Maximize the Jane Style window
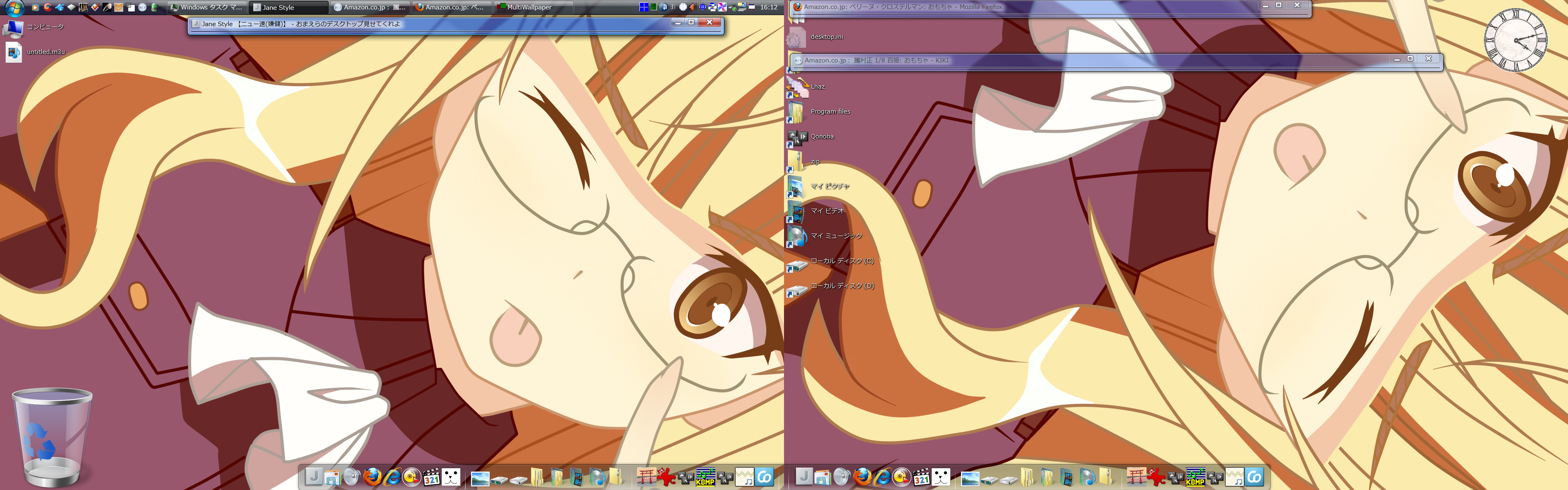 coord(691,22)
